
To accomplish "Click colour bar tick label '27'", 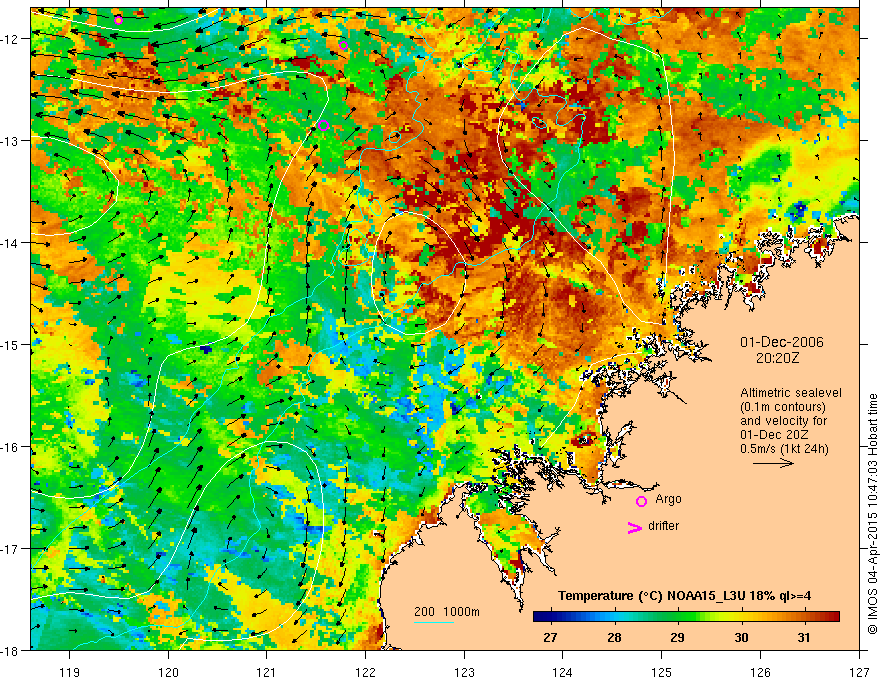I will (x=551, y=637).
